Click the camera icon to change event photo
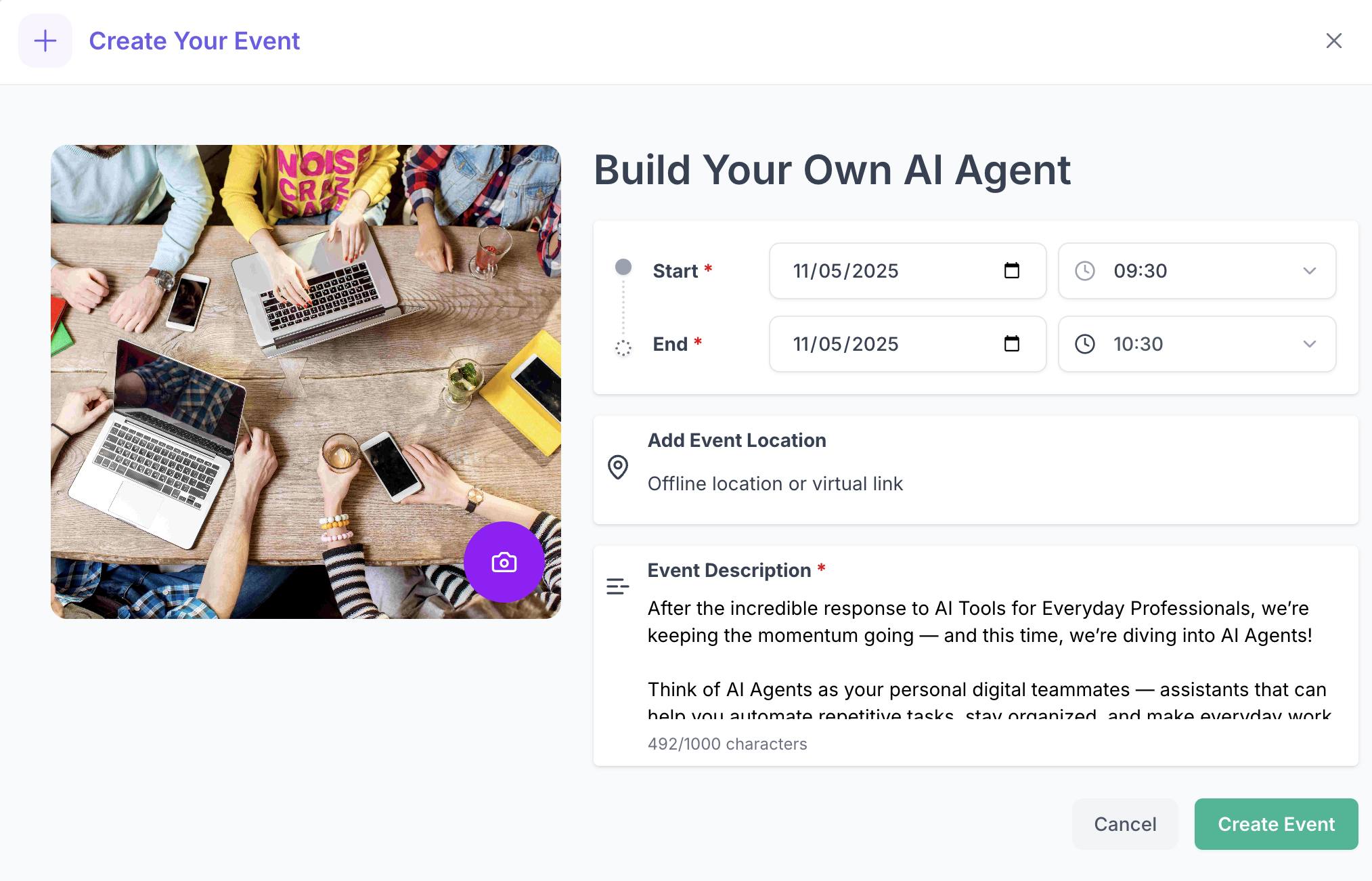This screenshot has width=1372, height=881. point(504,562)
